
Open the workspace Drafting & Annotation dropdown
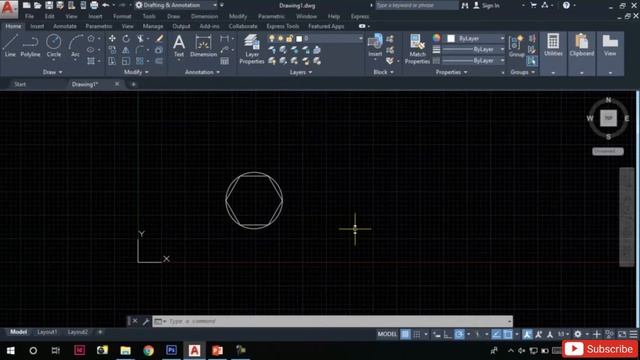(x=178, y=5)
